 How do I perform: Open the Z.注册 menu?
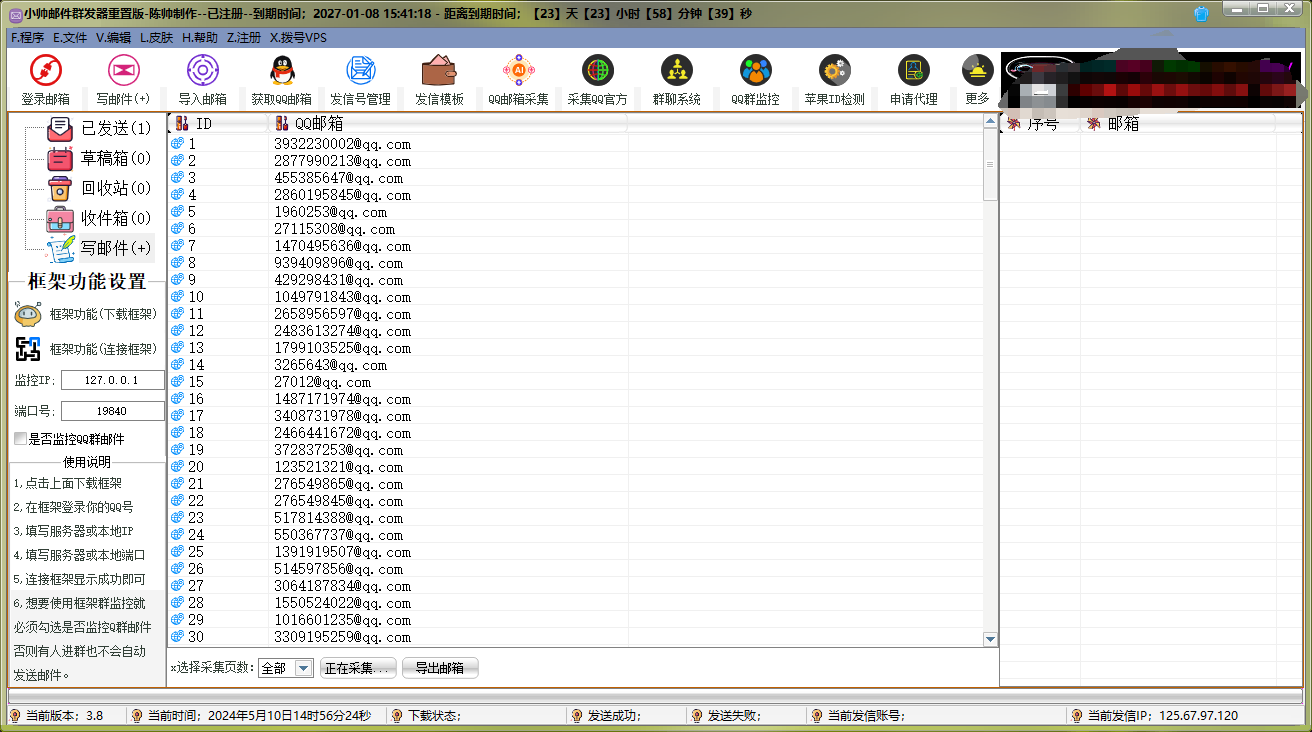coord(243,38)
